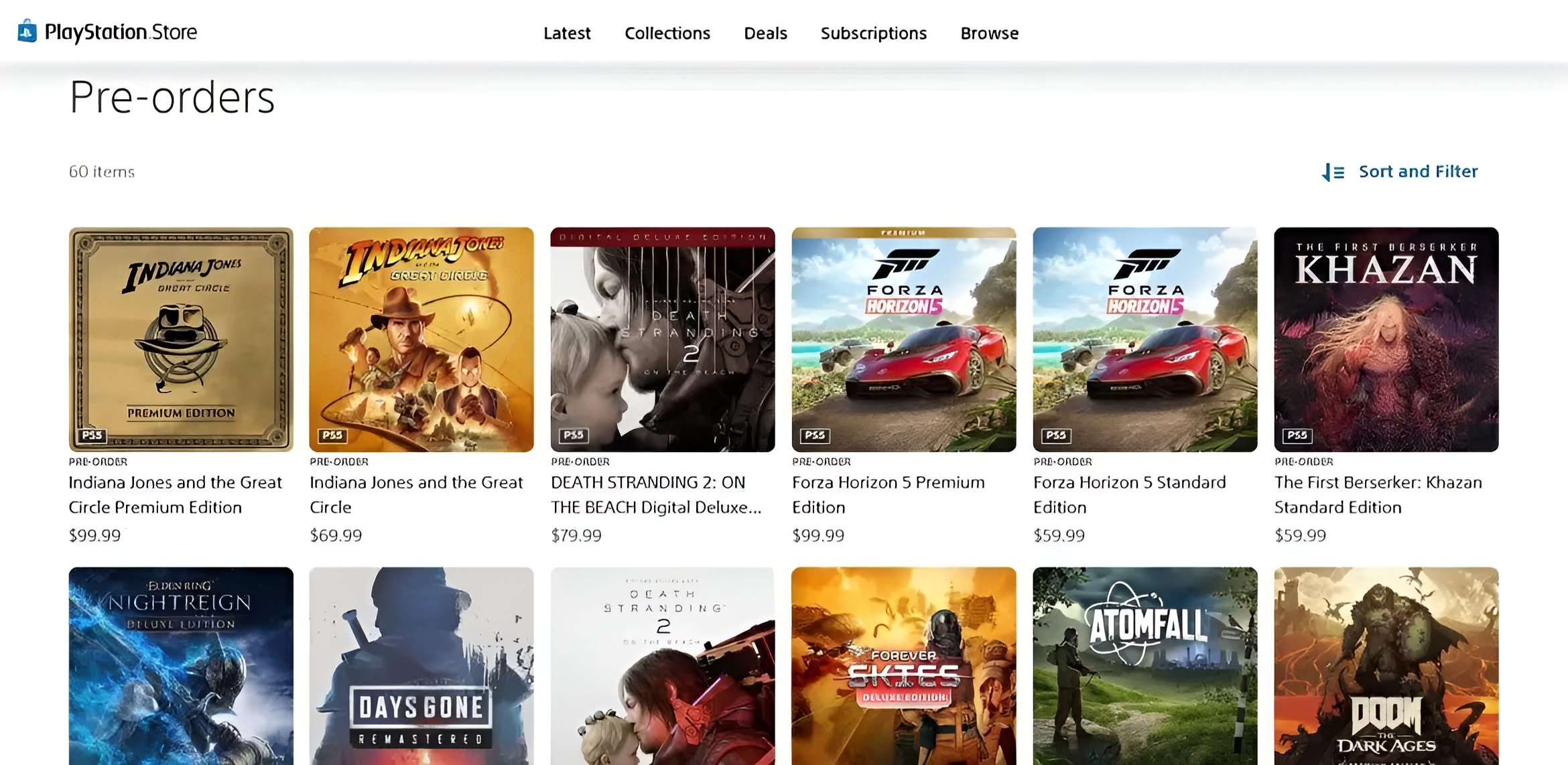Click $59.99 price under Forza Horizon 5 Standard
1568x765 pixels.
coord(1059,535)
